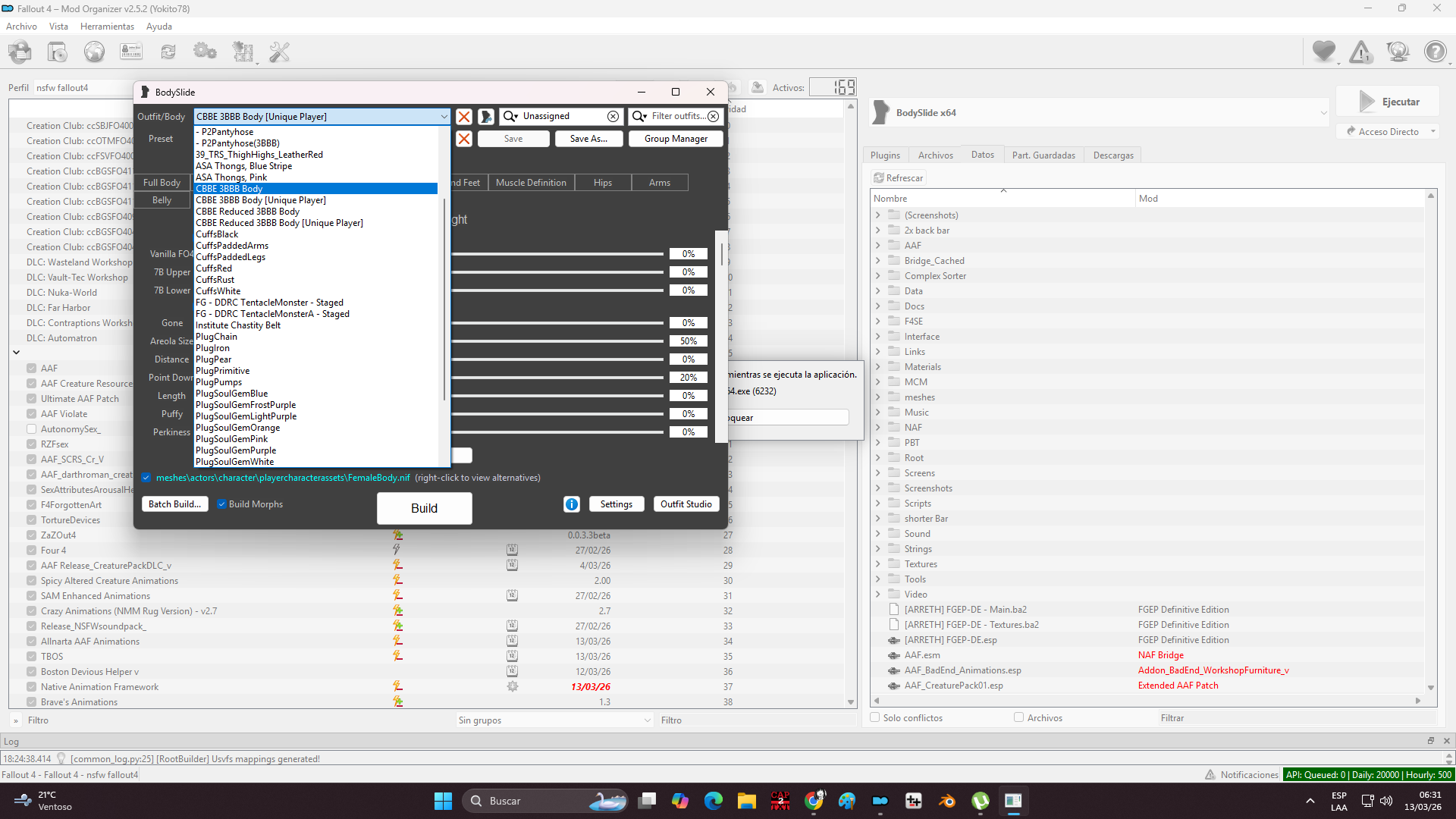Image resolution: width=1456 pixels, height=819 pixels.
Task: Open the Nexus globe toolbar icon
Action: tap(94, 52)
